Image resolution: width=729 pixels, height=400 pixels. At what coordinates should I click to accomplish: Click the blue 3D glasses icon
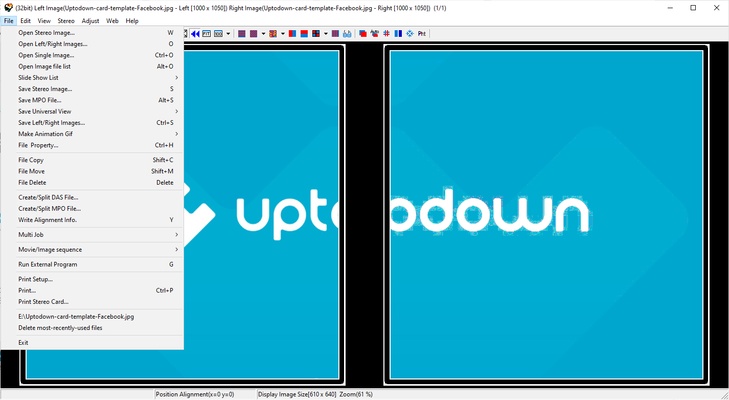coord(347,33)
